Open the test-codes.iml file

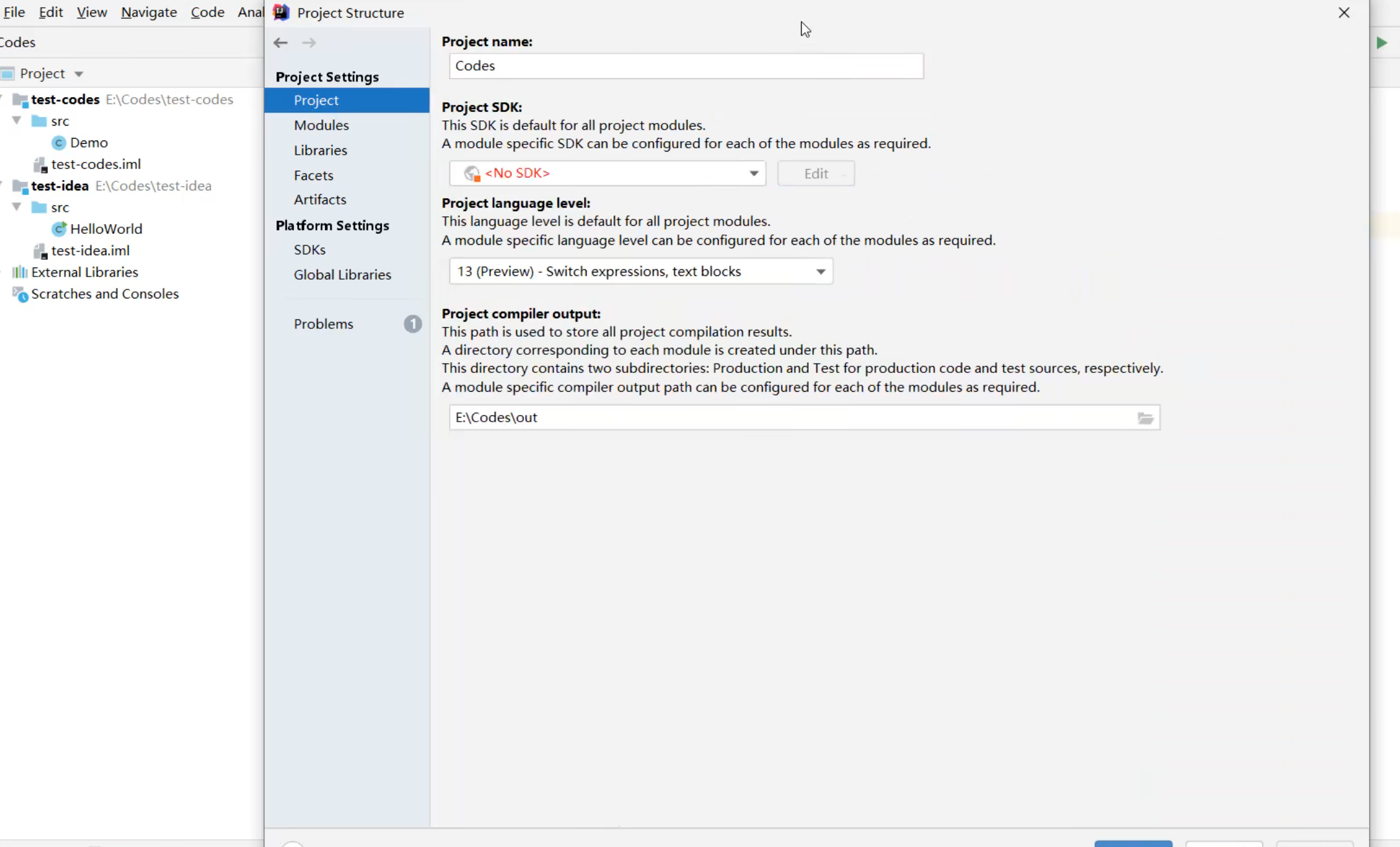(95, 164)
